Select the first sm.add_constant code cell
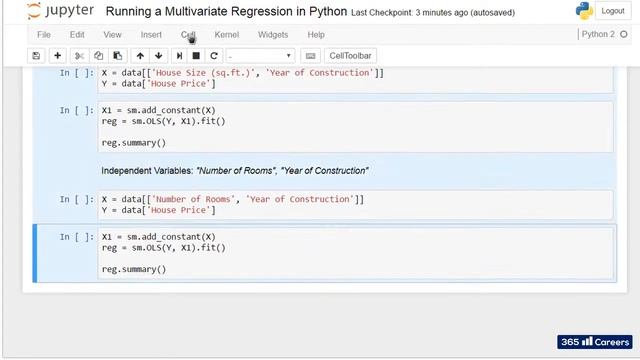The height and width of the screenshot is (360, 640). point(355,127)
